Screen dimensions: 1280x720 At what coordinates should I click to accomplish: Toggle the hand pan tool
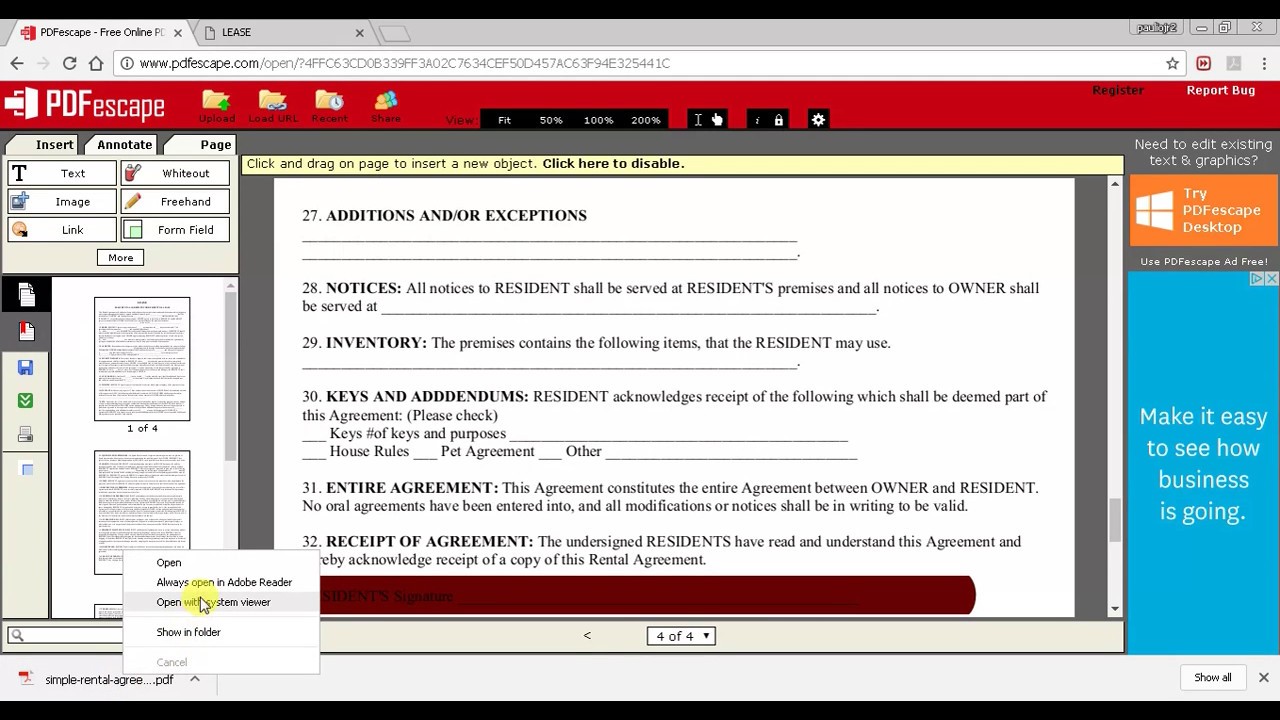coord(717,120)
